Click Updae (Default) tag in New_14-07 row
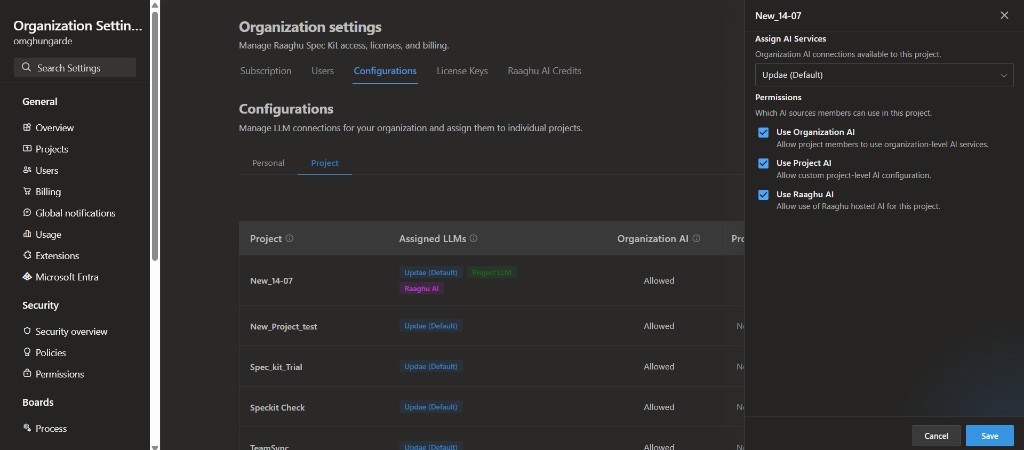Viewport: 1024px width, 450px height. [x=431, y=272]
